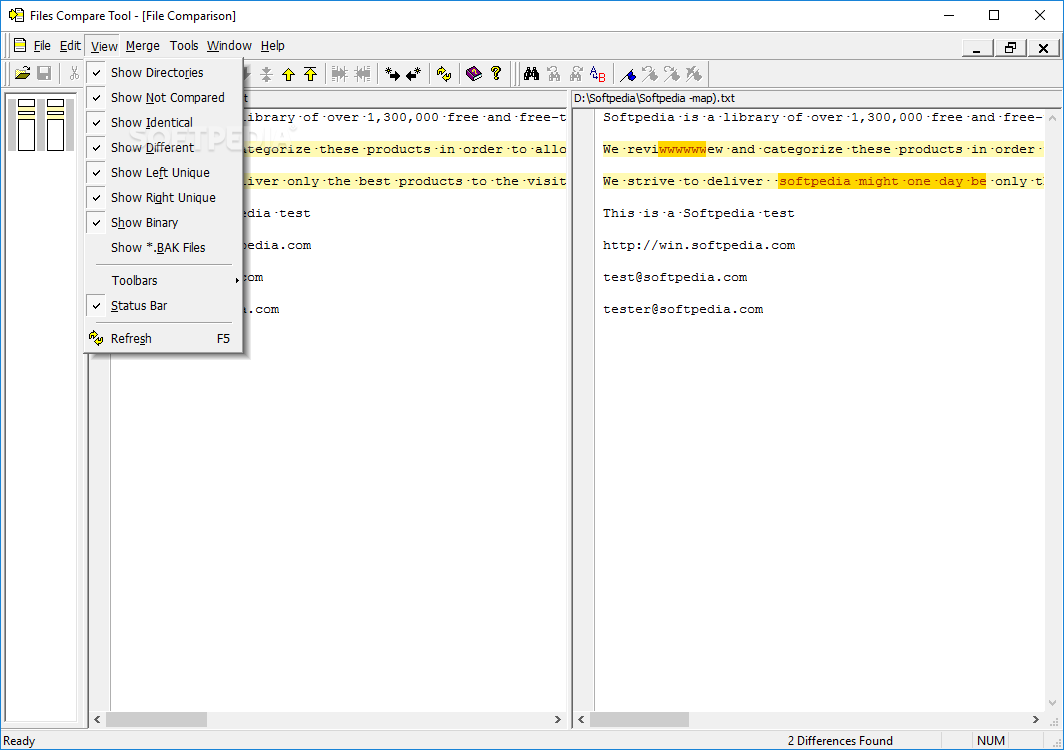This screenshot has height=750, width=1064.
Task: Enable Show *.BAK Files
Action: (164, 248)
